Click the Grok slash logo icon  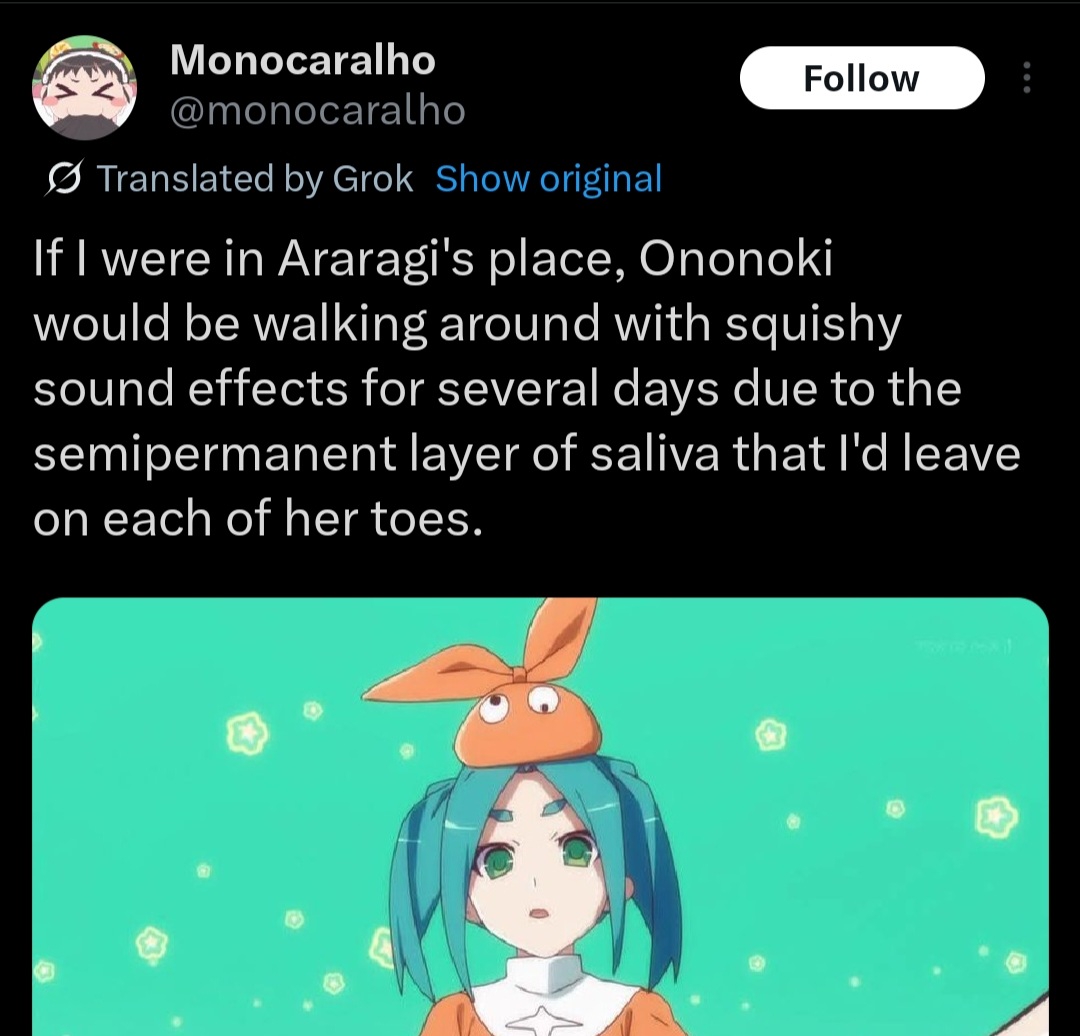point(64,179)
